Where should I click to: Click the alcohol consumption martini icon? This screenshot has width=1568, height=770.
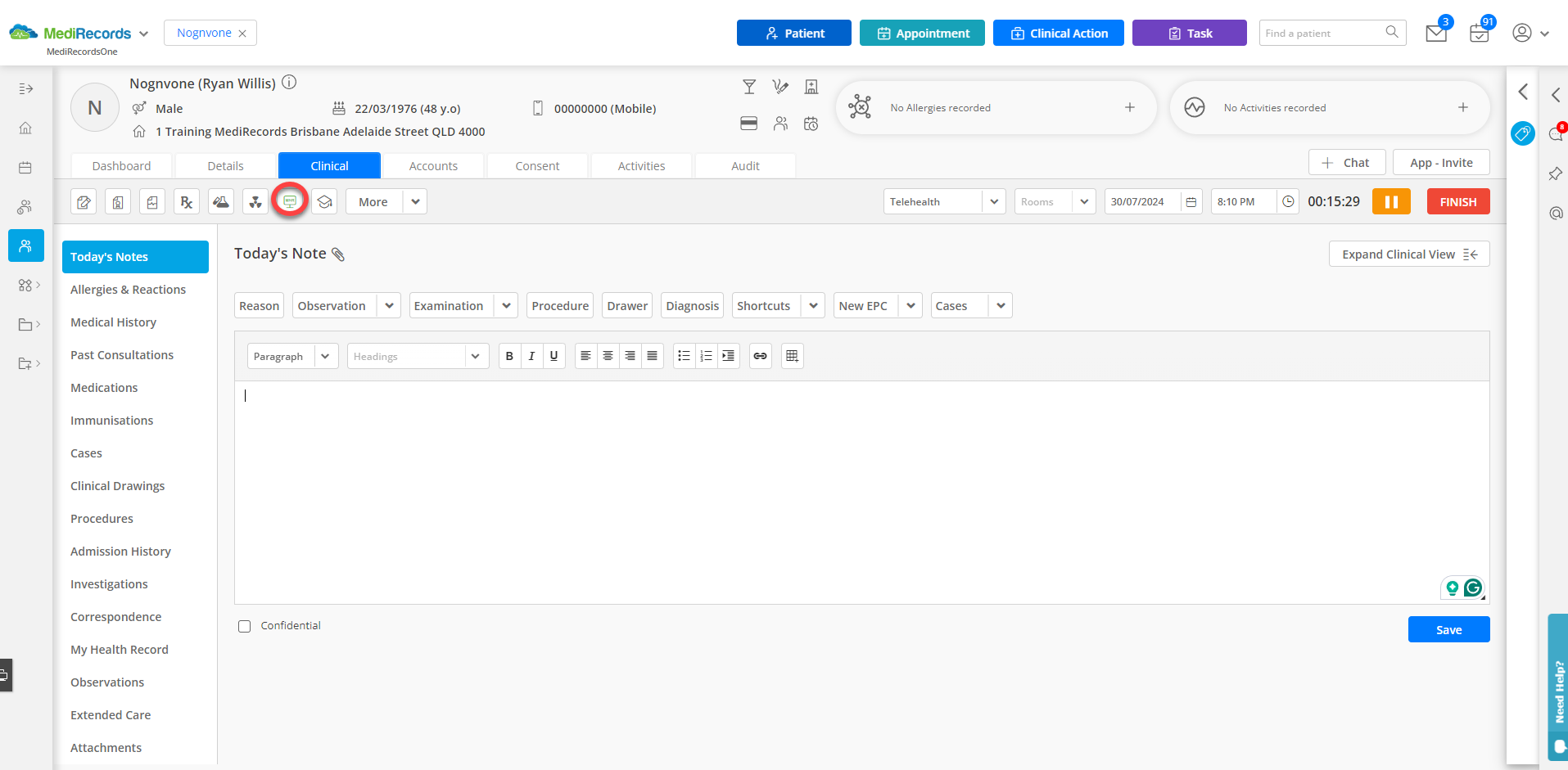tap(749, 86)
